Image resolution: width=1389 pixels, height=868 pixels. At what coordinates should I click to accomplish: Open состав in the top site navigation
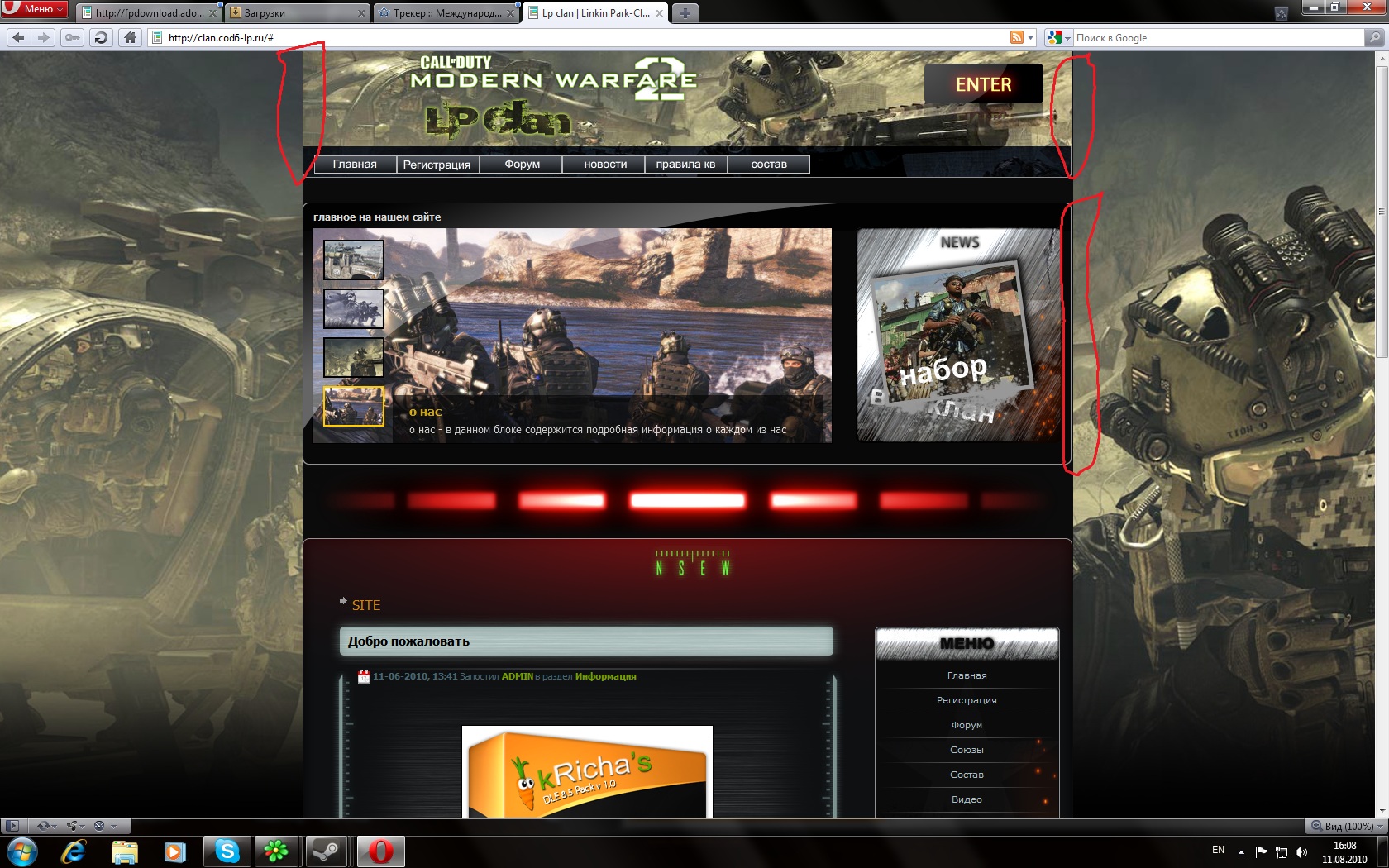click(x=769, y=165)
